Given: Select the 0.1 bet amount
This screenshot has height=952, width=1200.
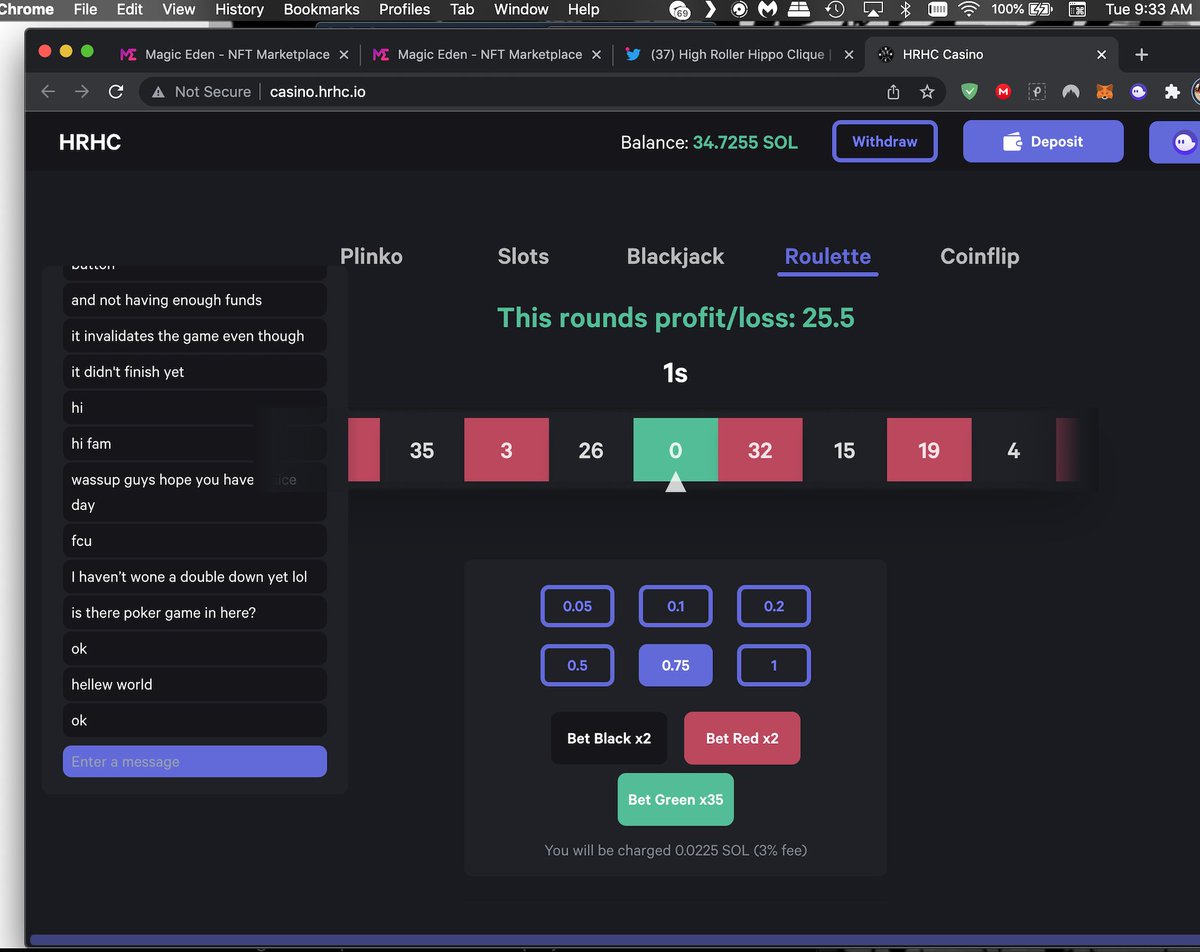Looking at the screenshot, I should click(676, 606).
